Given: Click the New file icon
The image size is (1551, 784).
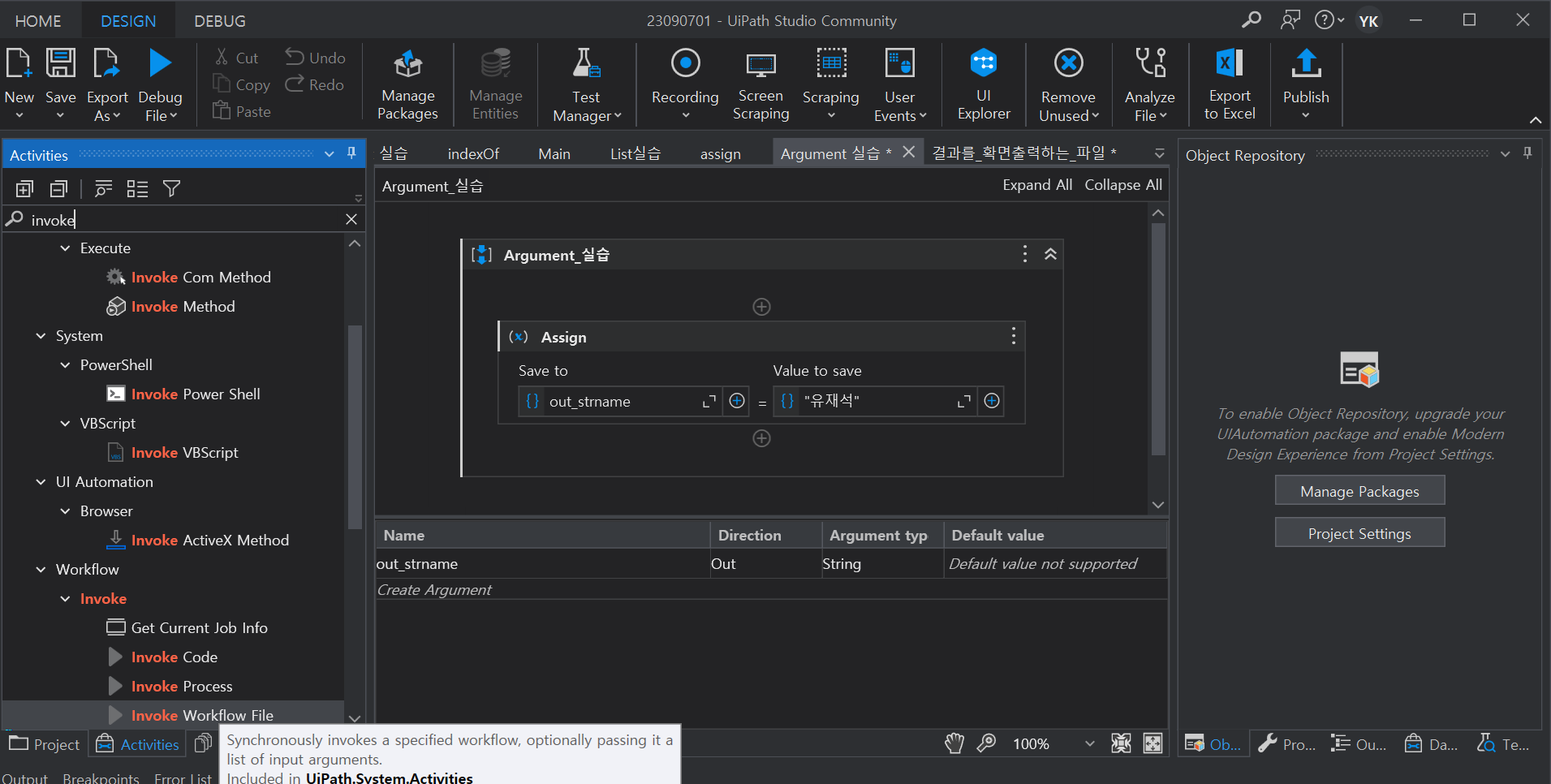Looking at the screenshot, I should (x=19, y=64).
